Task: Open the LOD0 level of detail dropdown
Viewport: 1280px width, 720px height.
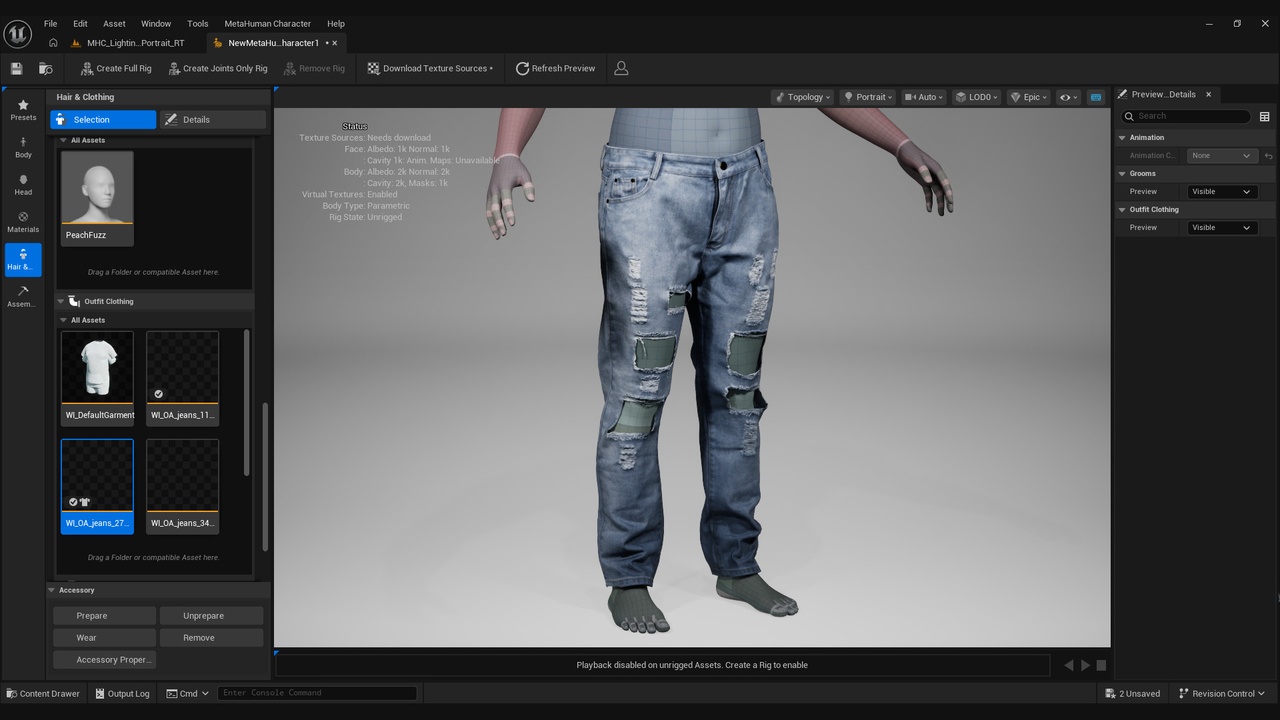Action: tap(977, 97)
